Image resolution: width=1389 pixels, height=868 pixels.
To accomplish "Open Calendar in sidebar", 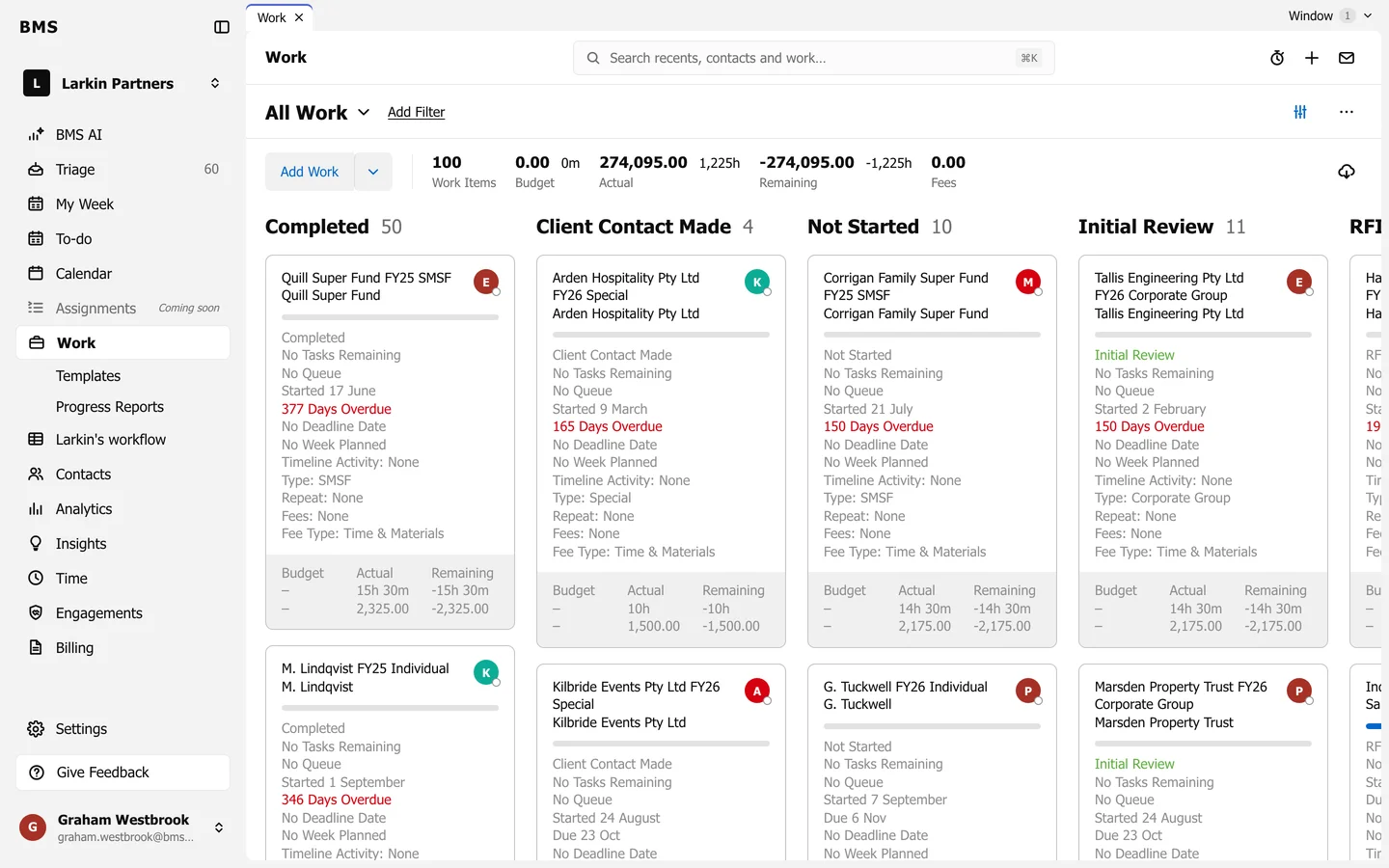I will [x=123, y=274].
